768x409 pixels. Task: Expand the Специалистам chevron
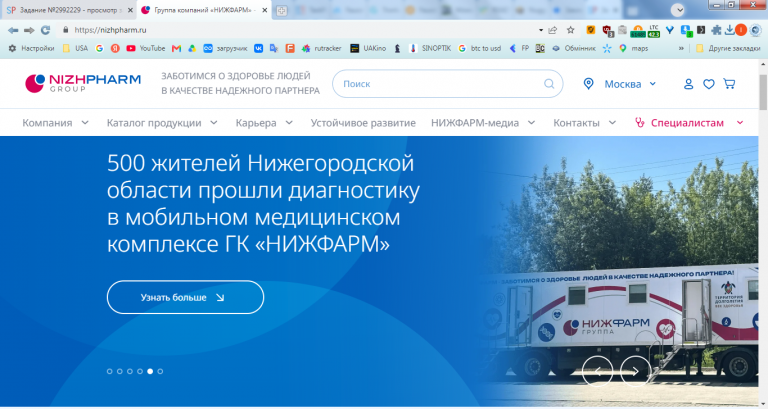(x=740, y=122)
